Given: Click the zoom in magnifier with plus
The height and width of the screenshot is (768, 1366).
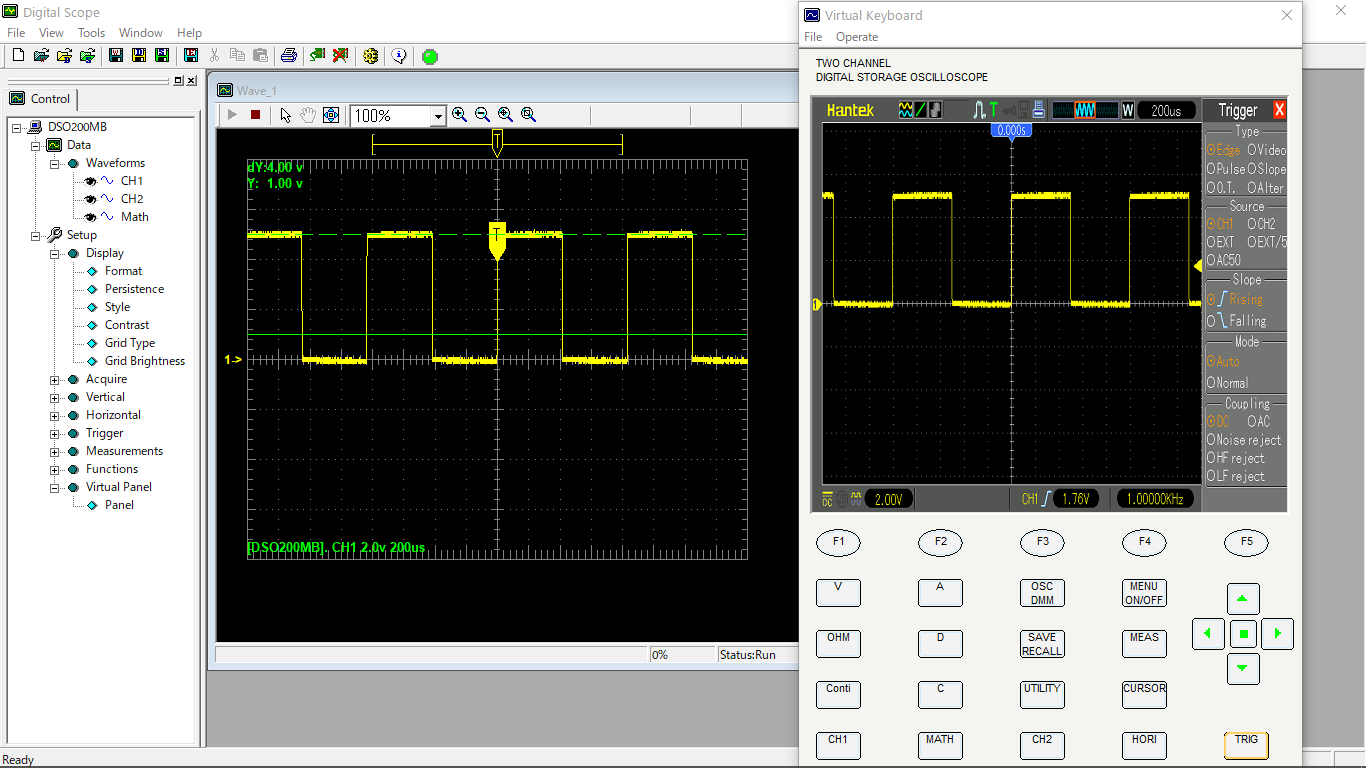Looking at the screenshot, I should (459, 115).
